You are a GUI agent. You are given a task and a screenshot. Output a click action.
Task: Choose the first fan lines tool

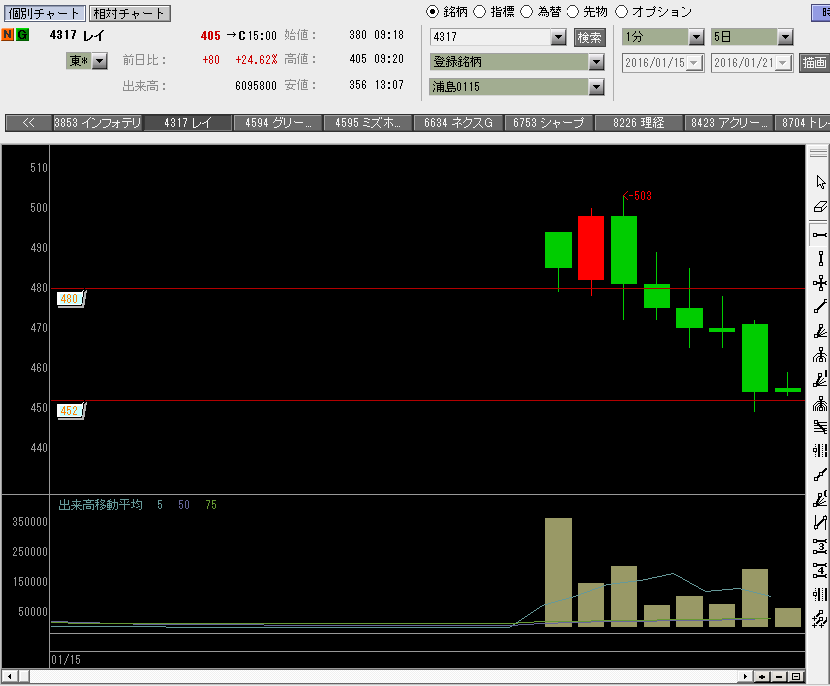coord(820,331)
